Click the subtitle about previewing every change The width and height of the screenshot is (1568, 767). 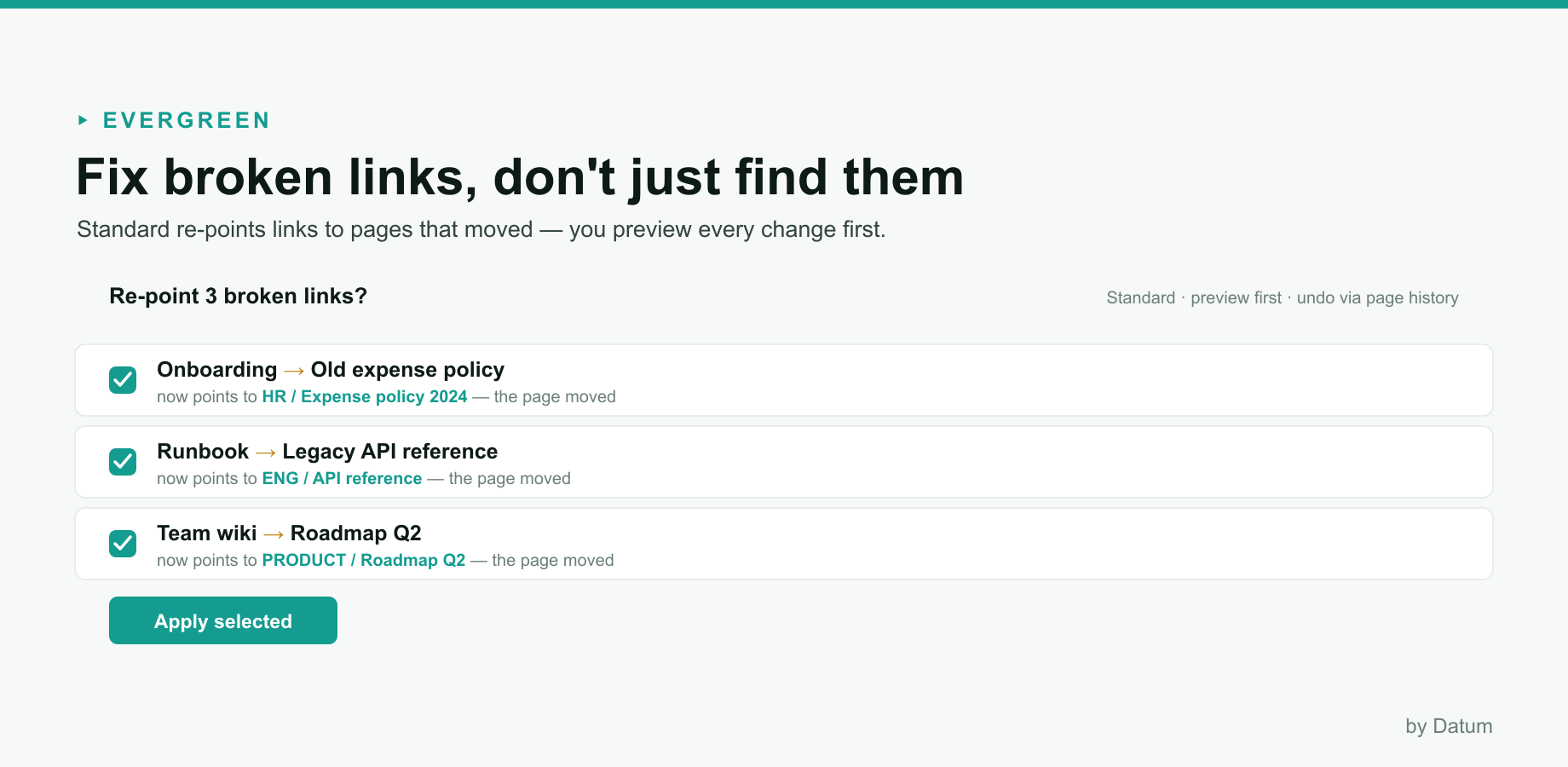pos(481,229)
